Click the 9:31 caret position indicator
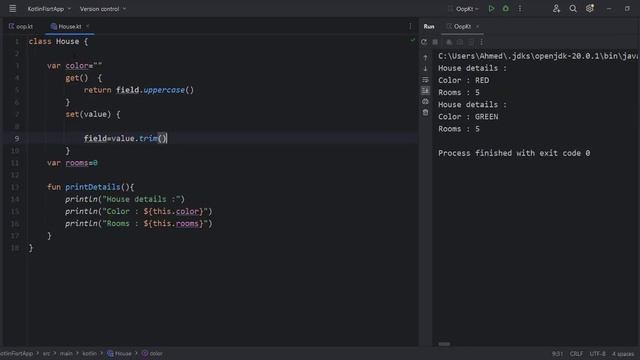The height and width of the screenshot is (360, 640). tap(557, 354)
